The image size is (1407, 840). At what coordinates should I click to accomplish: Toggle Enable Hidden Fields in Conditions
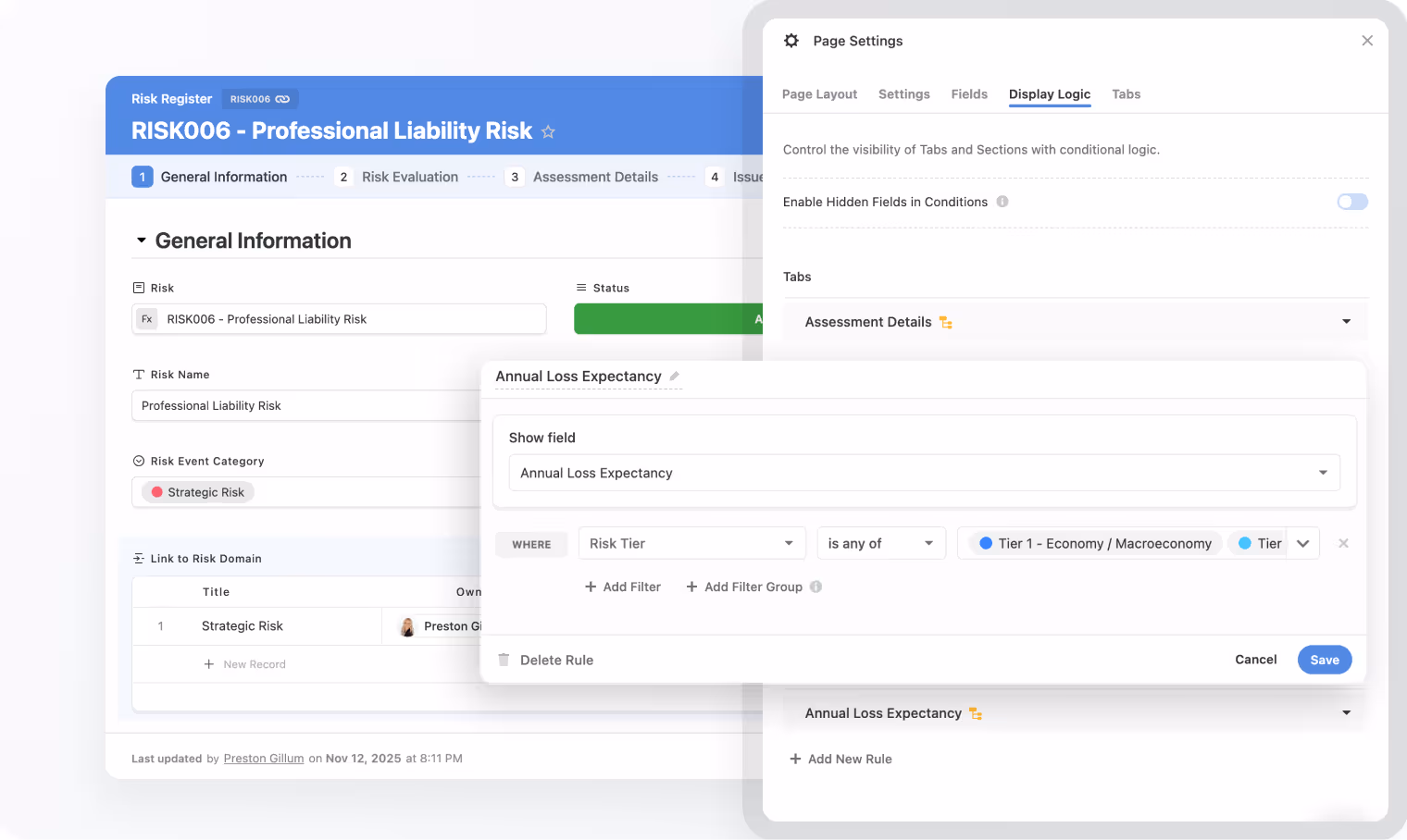pos(1352,202)
